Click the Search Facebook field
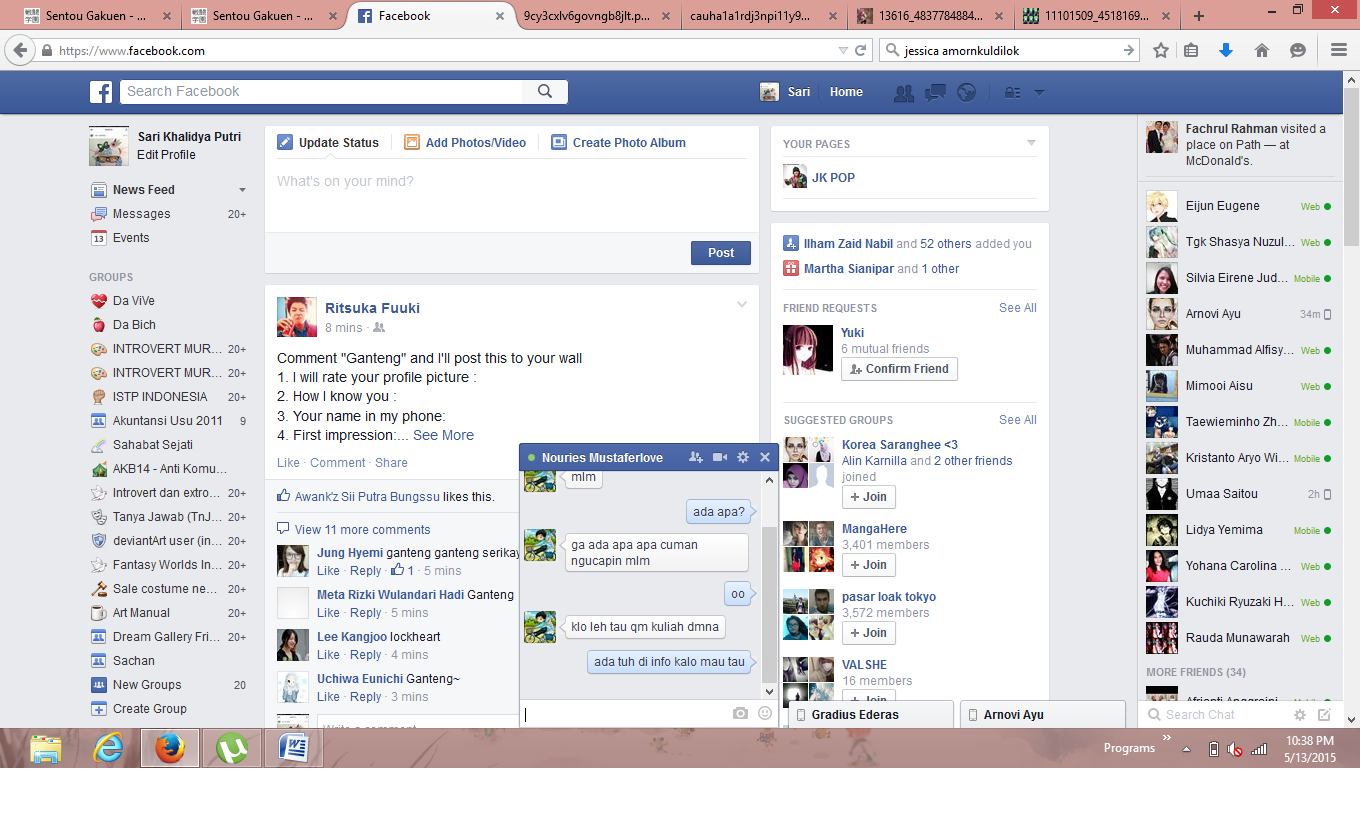This screenshot has height=826, width=1360. coord(322,92)
